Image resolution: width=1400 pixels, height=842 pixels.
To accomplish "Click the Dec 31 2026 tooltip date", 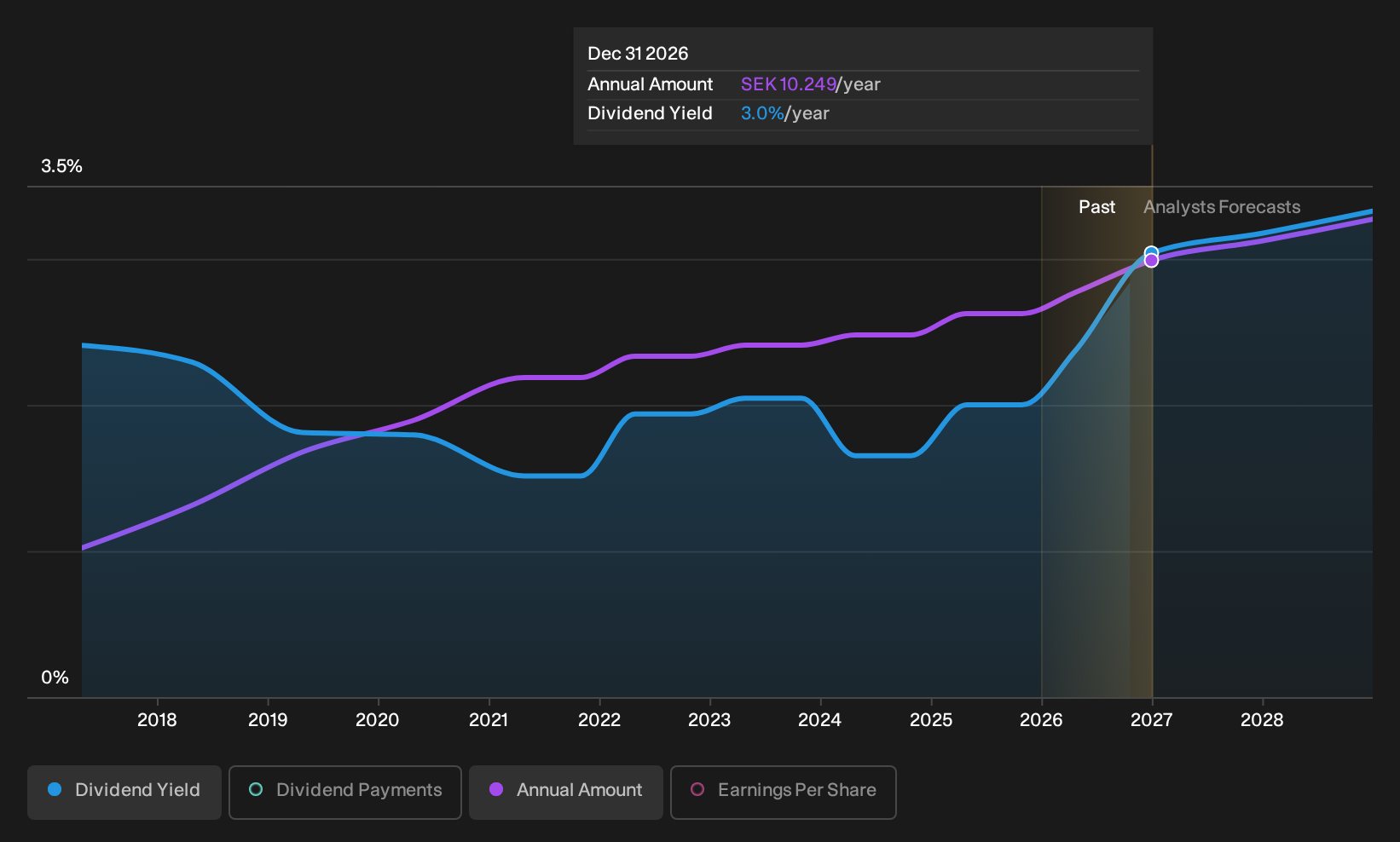I will (638, 54).
